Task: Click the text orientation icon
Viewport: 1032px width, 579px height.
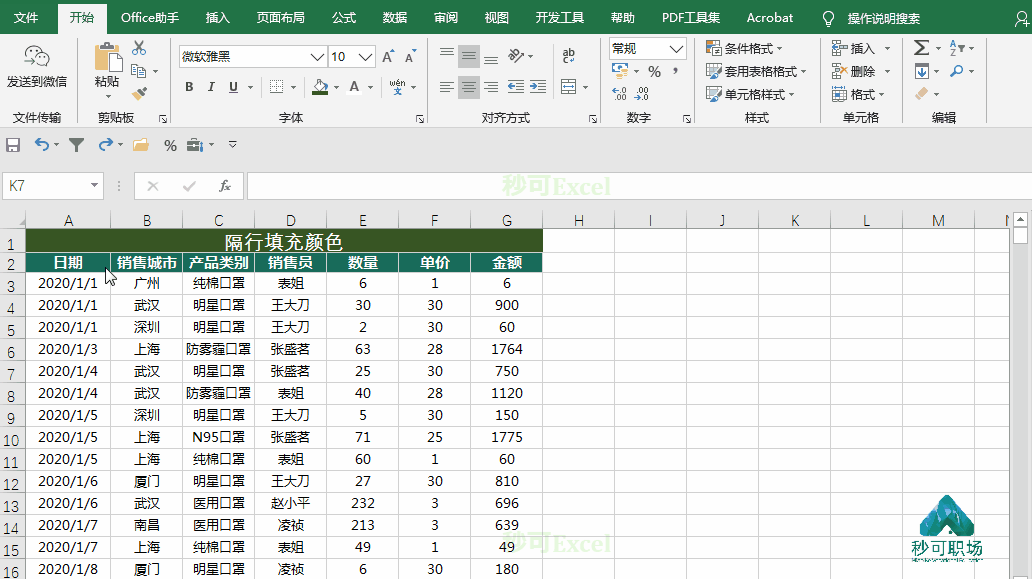Action: click(516, 56)
